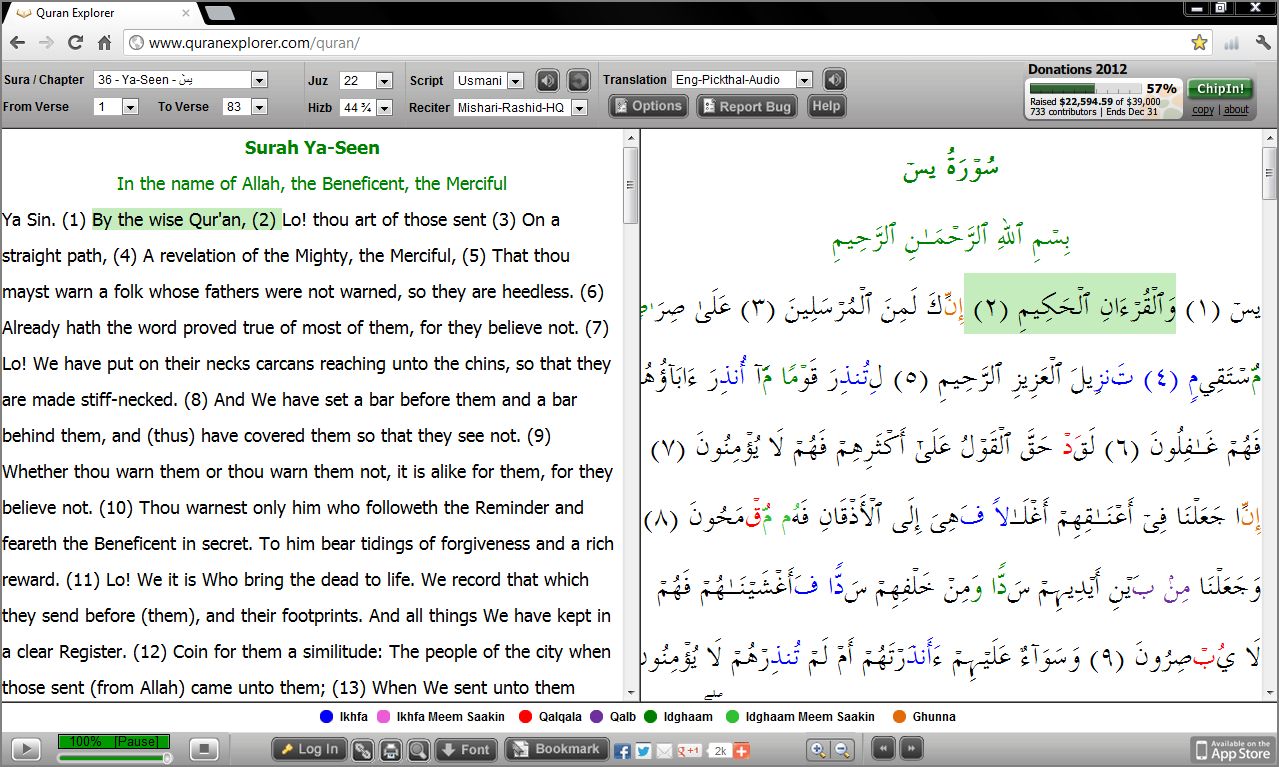Click the Options button
Image resolution: width=1279 pixels, height=767 pixels.
[648, 106]
